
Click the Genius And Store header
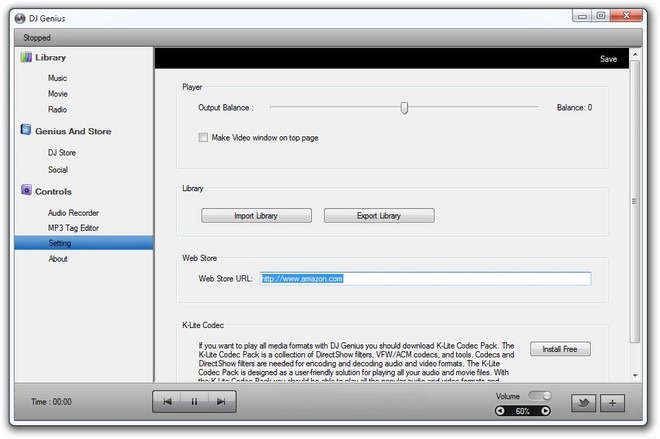pyautogui.click(x=73, y=131)
